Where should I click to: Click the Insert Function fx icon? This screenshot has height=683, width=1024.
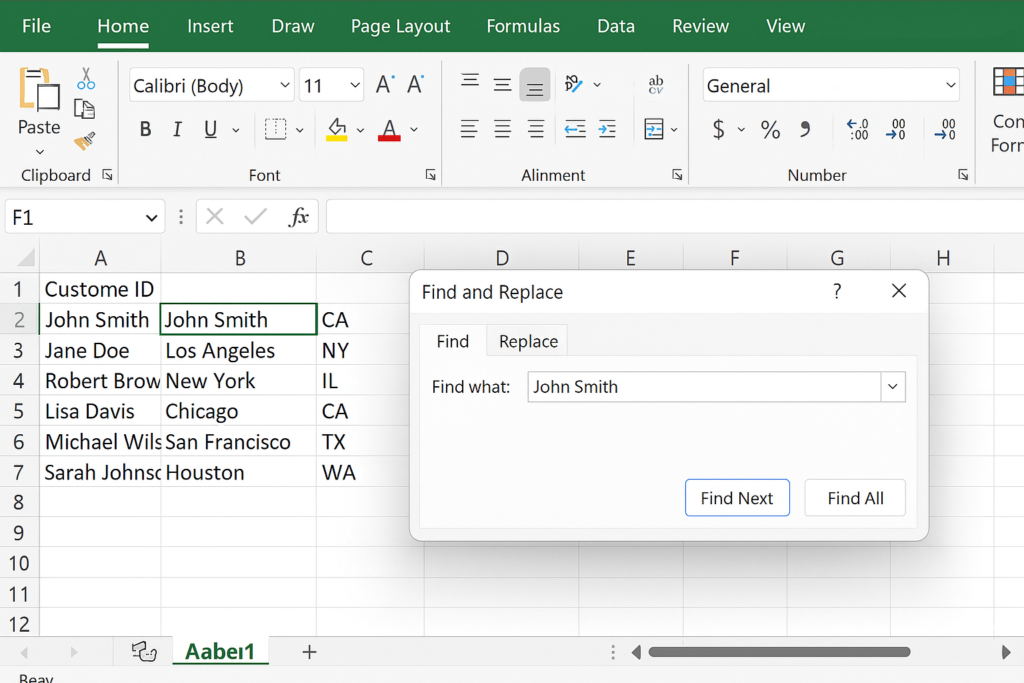pos(298,217)
